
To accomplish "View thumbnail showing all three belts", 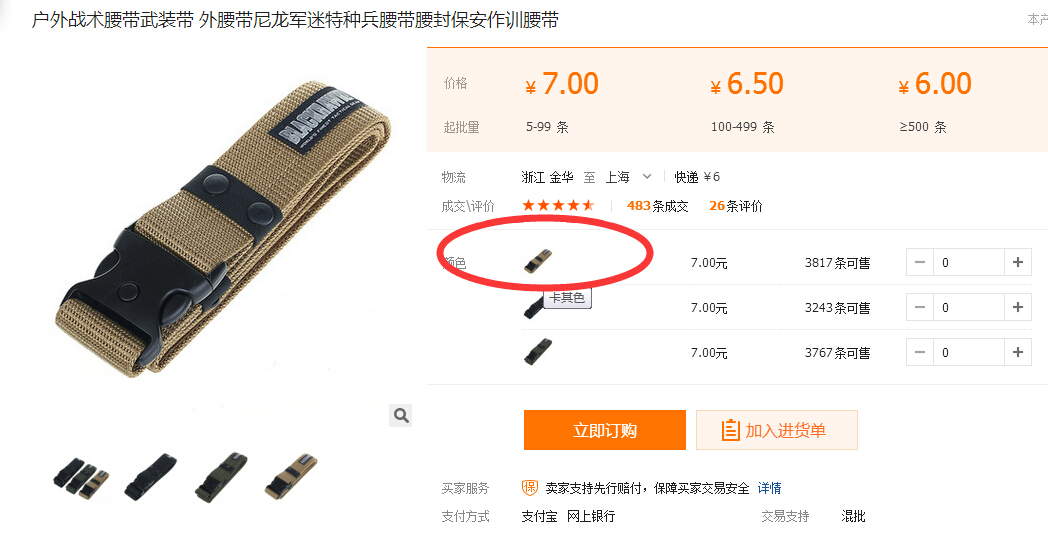I will pos(82,477).
